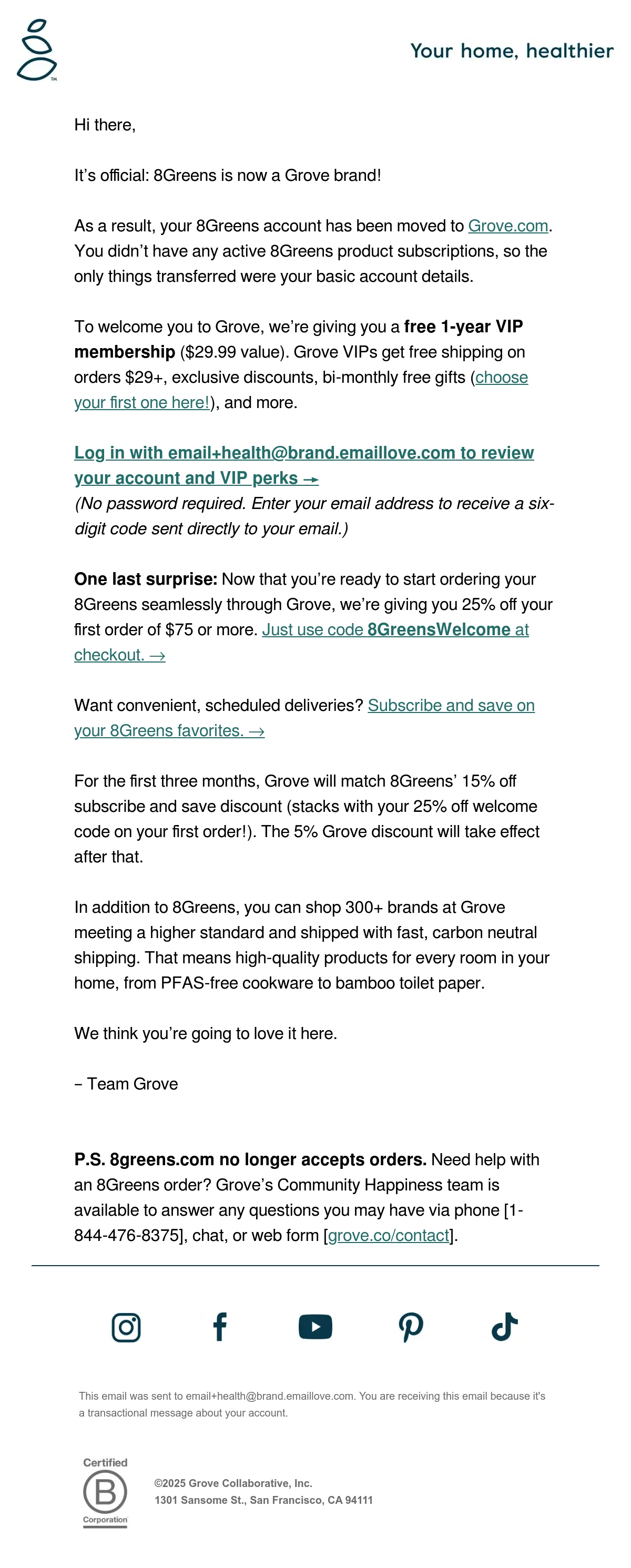Click the Grove leaf logo in header
The height and width of the screenshot is (1568, 631).
(37, 50)
